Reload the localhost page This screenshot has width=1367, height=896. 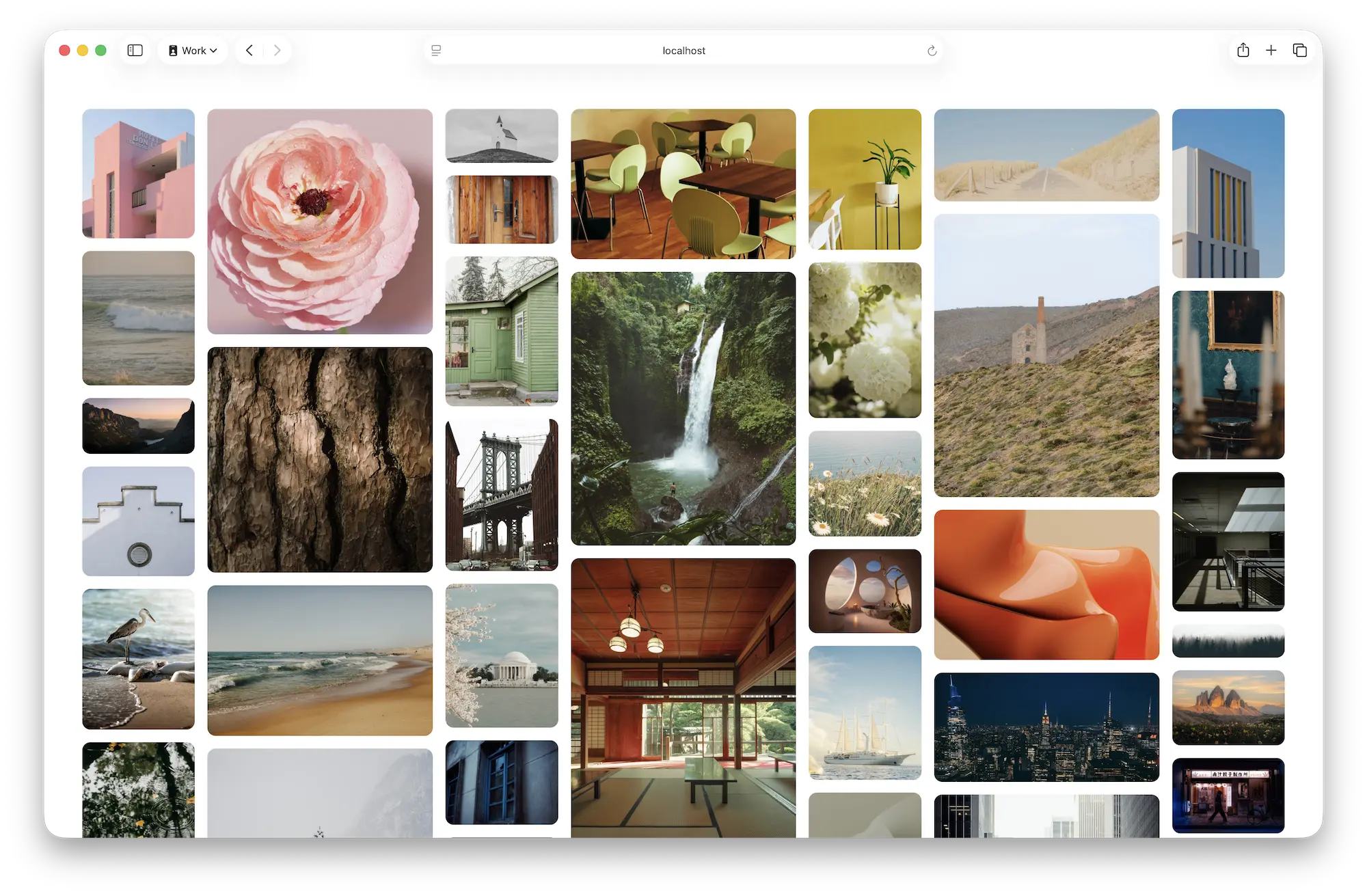932,51
